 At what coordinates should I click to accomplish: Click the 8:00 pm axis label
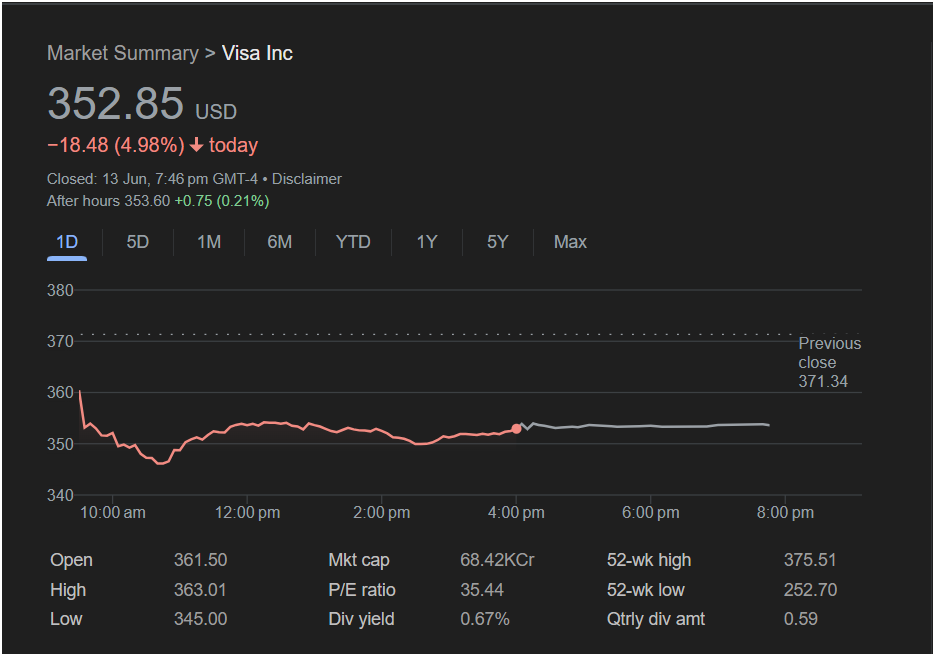coord(785,513)
